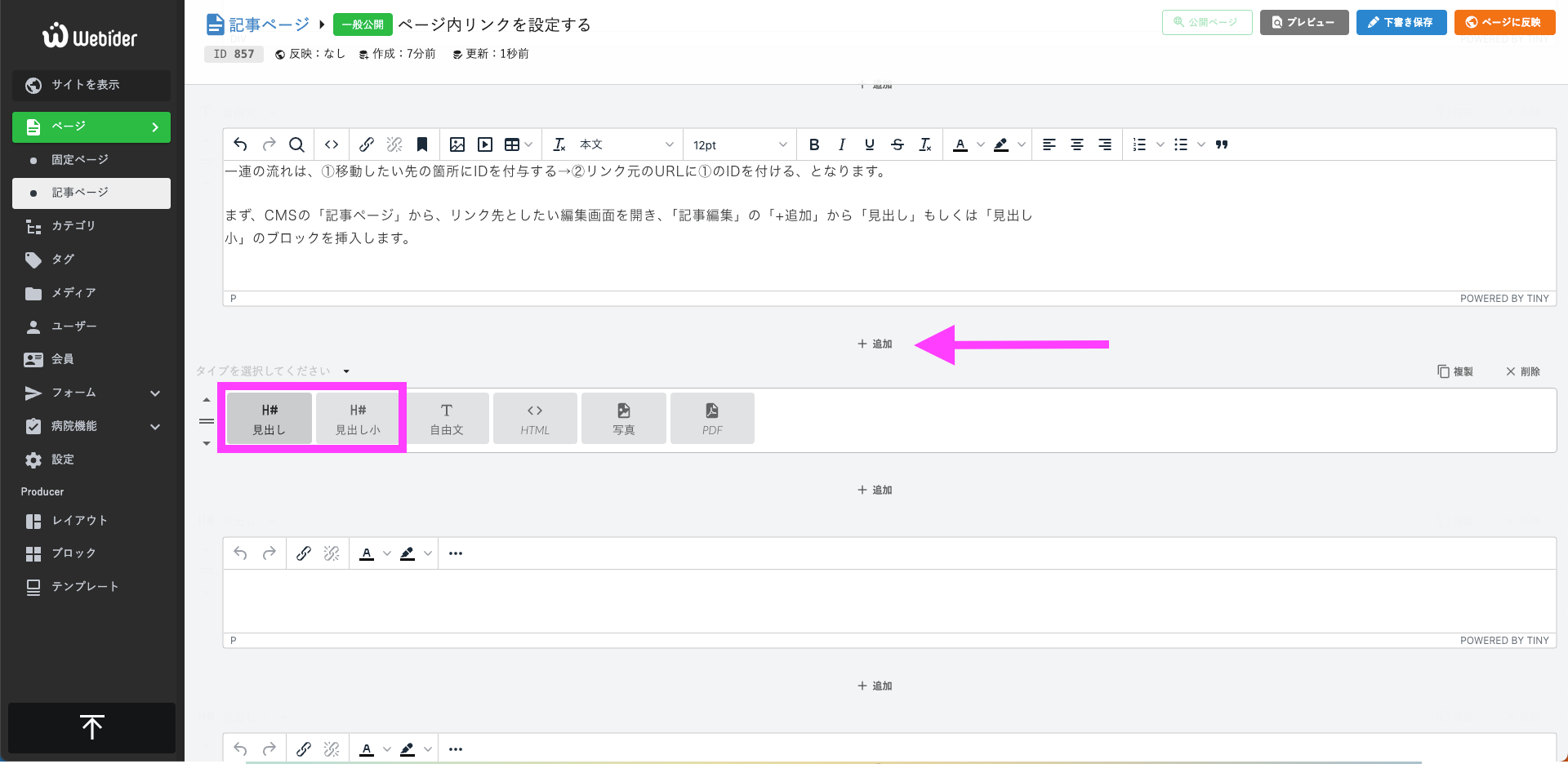Open the メディア sidebar menu
The height and width of the screenshot is (764, 1568).
[73, 292]
